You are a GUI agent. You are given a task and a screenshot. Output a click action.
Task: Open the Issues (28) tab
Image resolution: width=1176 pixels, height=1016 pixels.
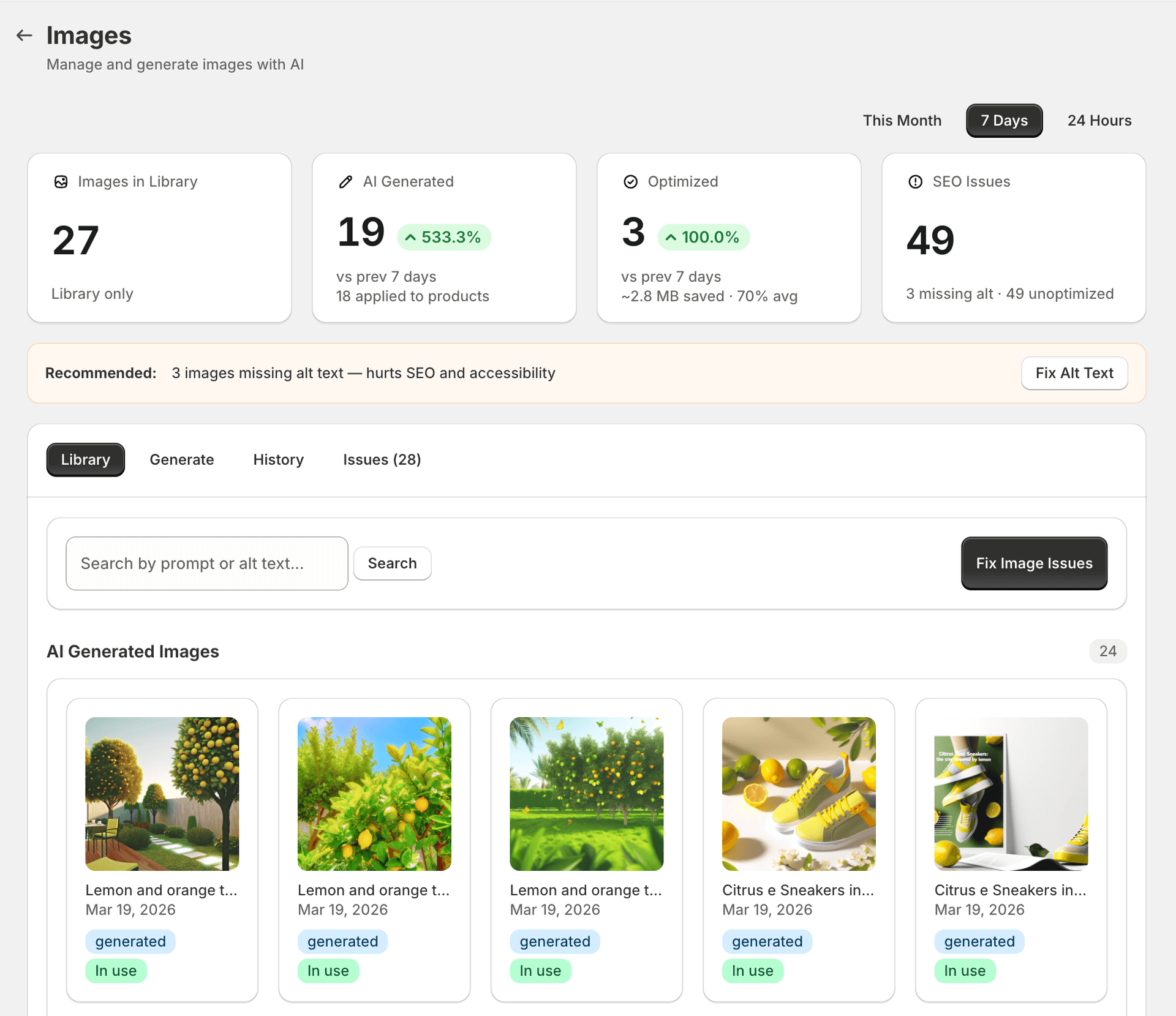pyautogui.click(x=382, y=459)
